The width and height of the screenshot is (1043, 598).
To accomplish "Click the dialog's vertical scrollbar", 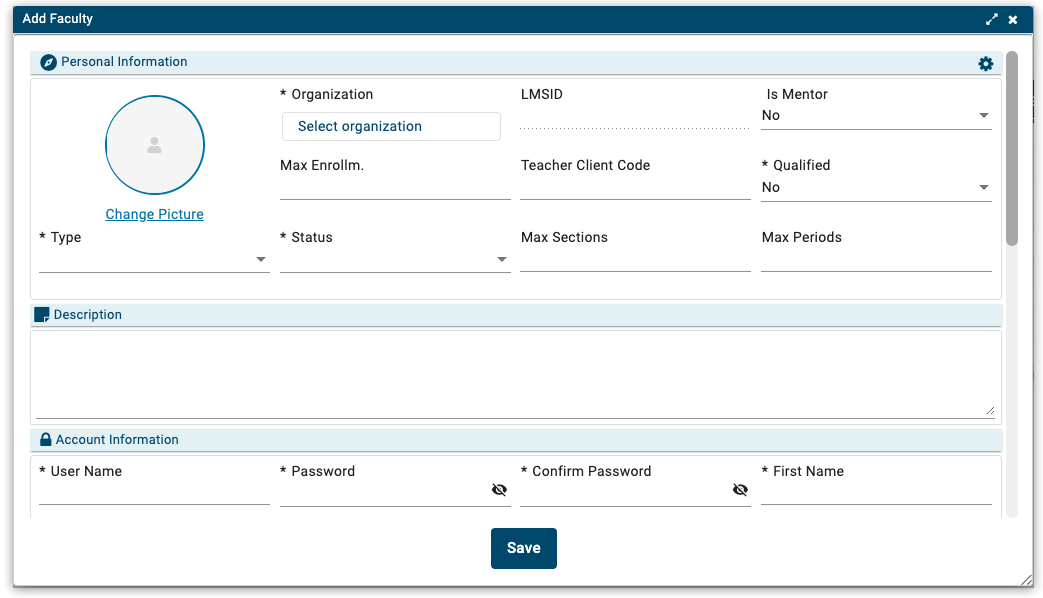I will click(1012, 150).
